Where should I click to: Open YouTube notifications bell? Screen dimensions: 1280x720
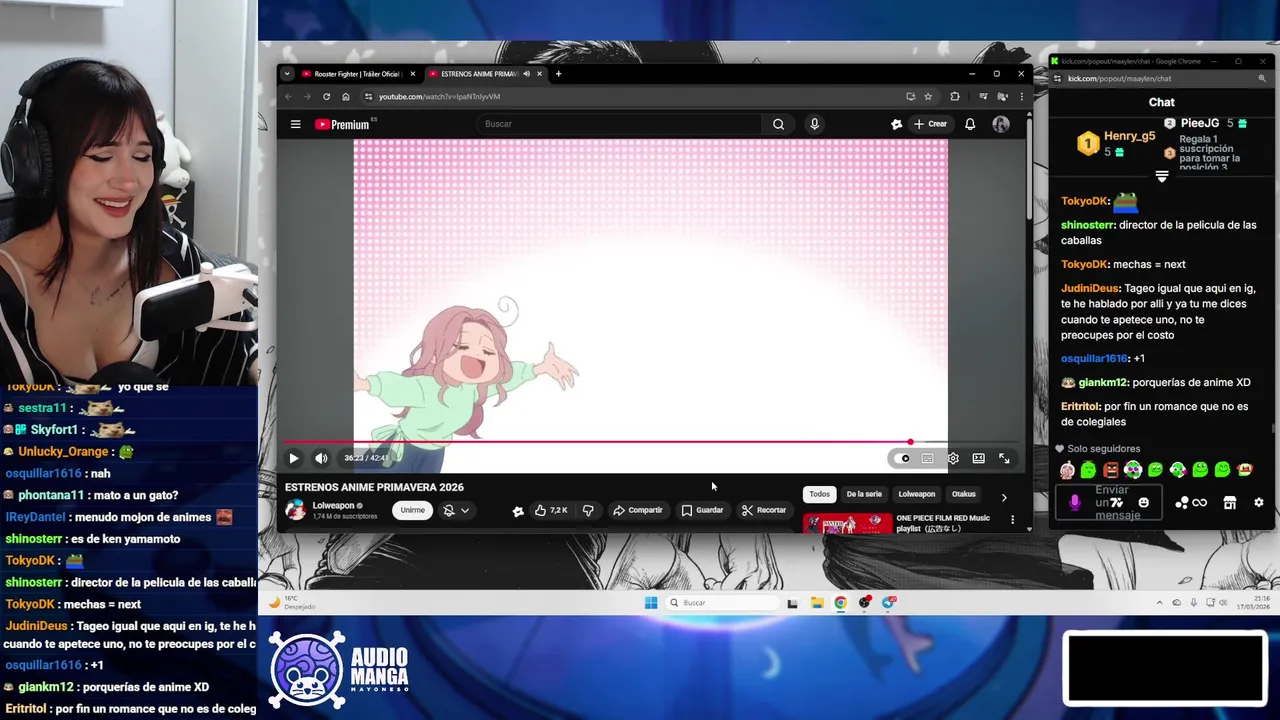pos(970,124)
